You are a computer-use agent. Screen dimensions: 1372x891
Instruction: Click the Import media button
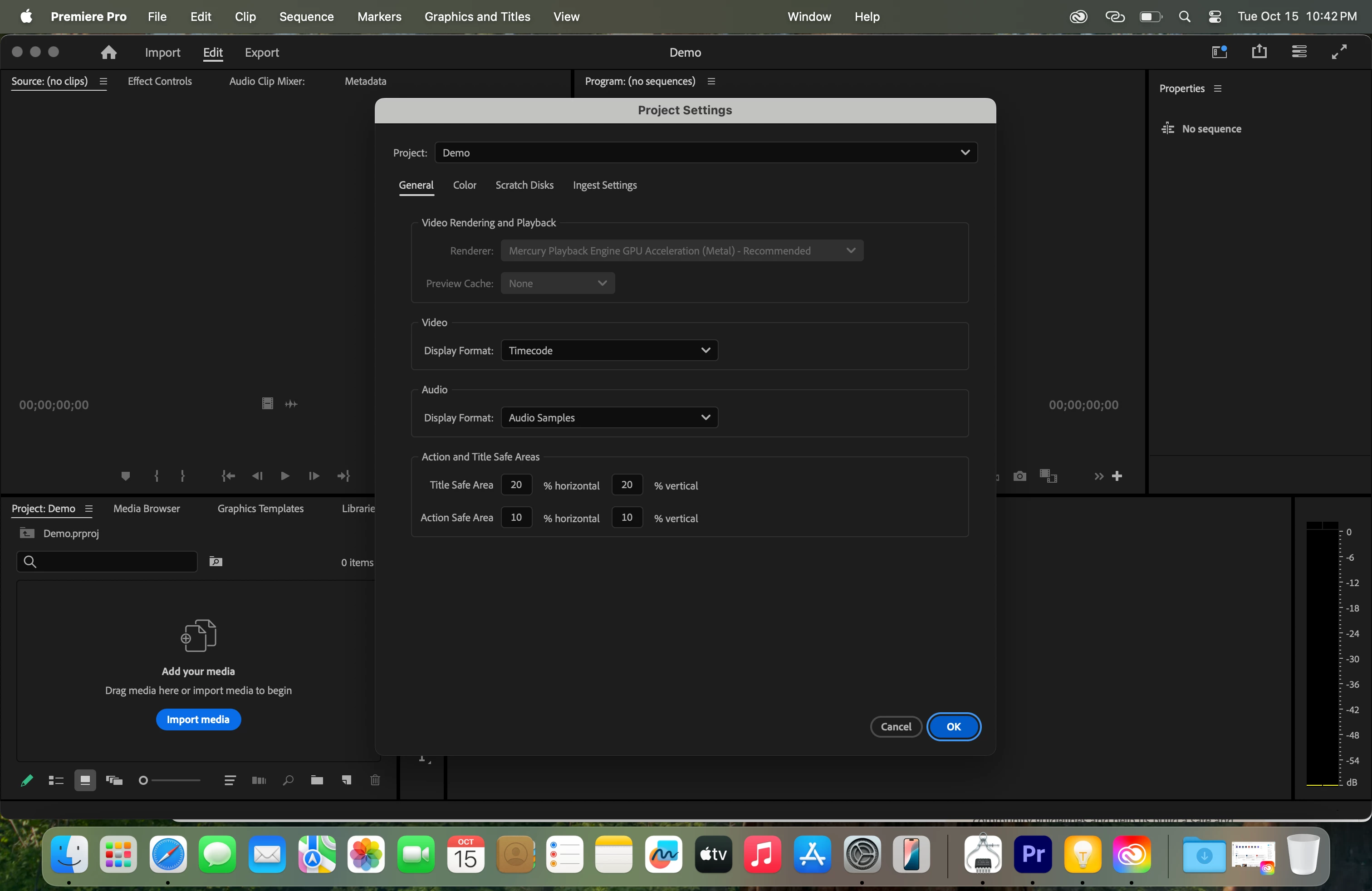pyautogui.click(x=198, y=719)
